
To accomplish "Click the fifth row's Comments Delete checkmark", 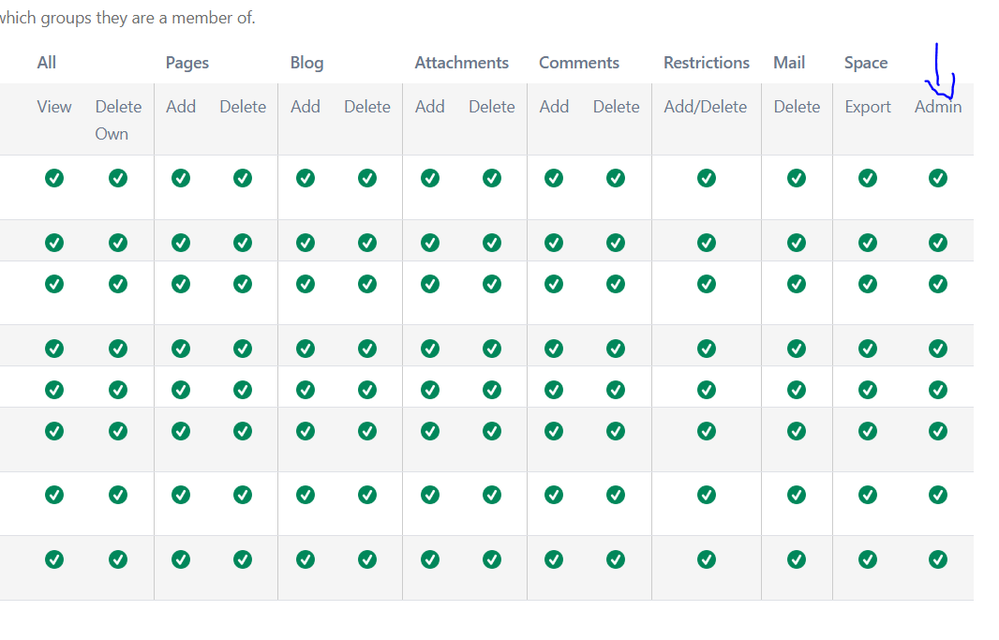I will 615,390.
